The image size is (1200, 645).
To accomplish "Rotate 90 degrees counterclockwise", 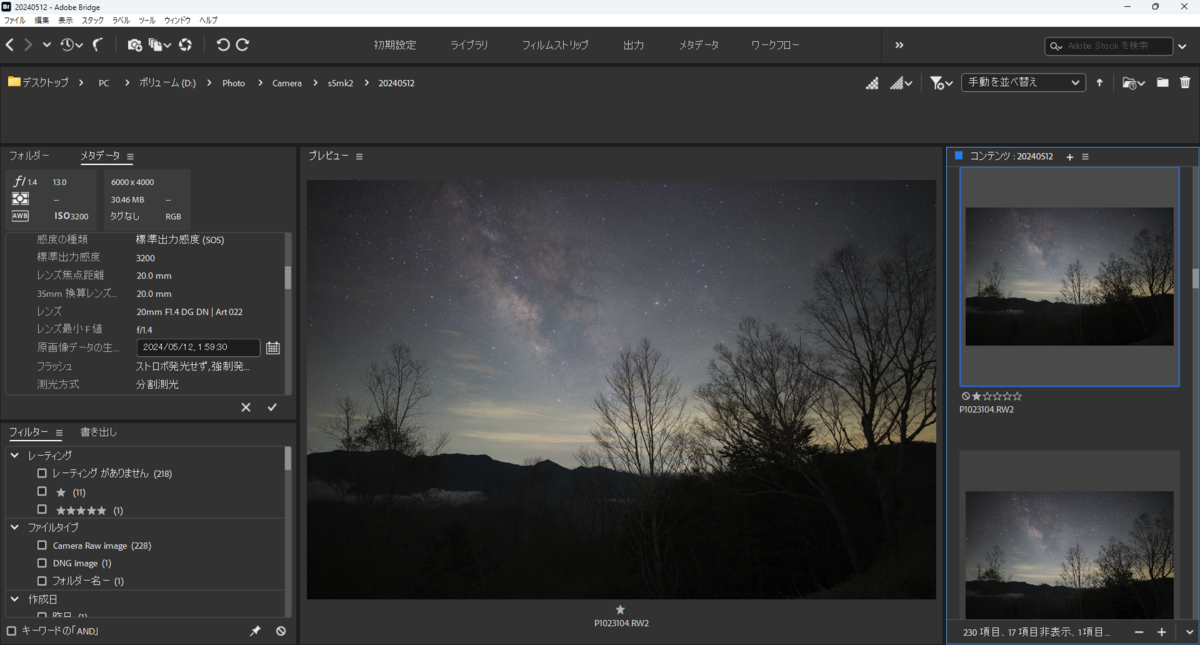I will (x=223, y=45).
